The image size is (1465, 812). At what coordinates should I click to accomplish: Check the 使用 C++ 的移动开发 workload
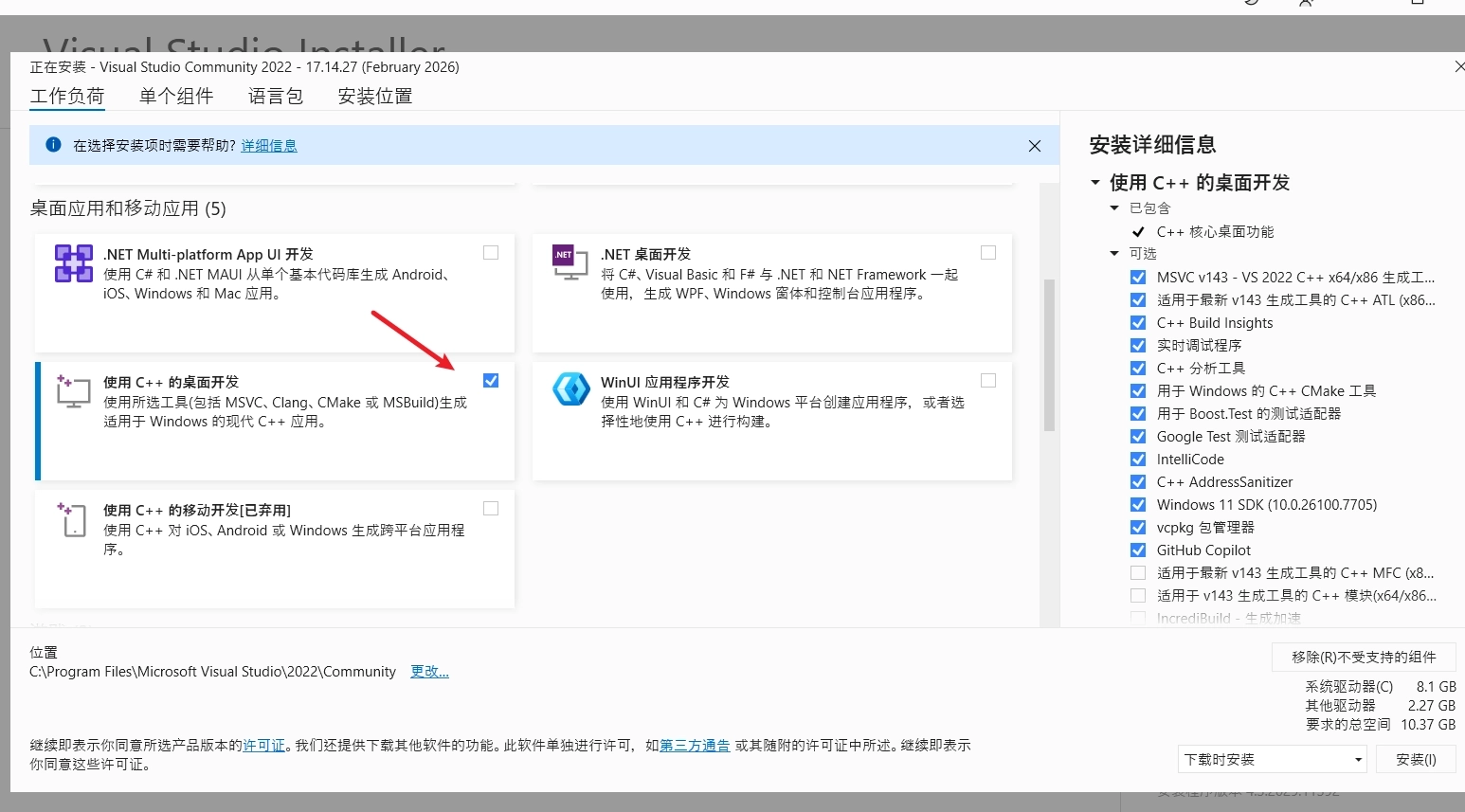click(491, 509)
